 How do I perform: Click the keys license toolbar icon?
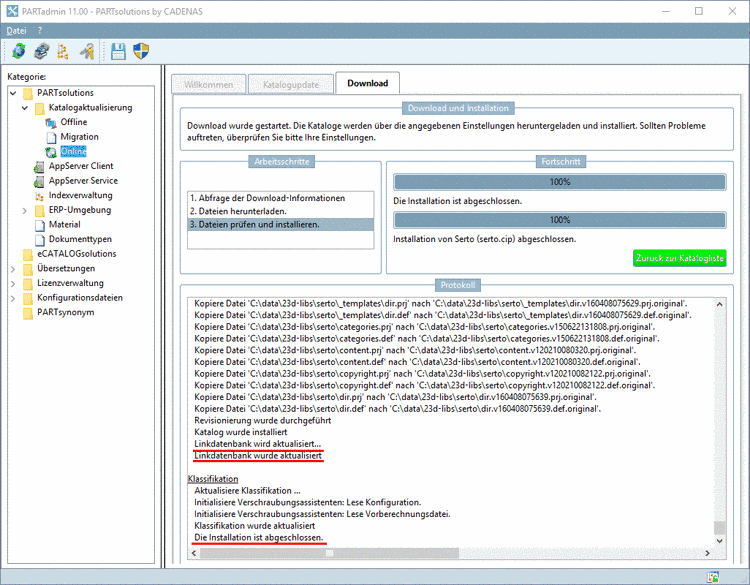click(x=87, y=51)
